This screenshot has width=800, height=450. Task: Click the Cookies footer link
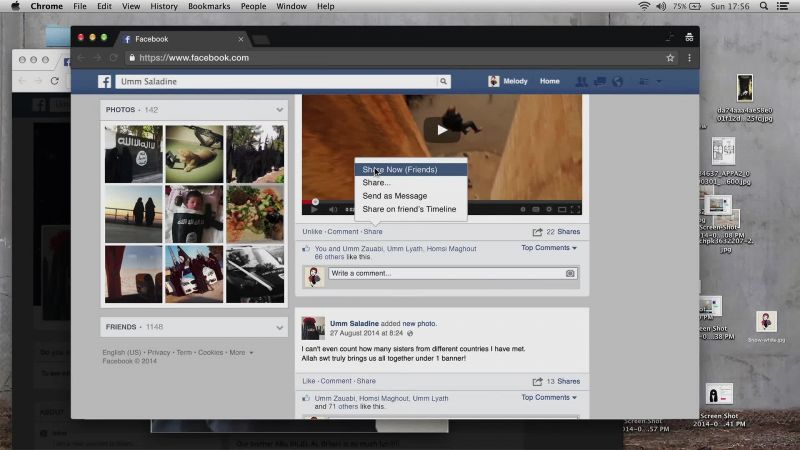click(x=210, y=353)
